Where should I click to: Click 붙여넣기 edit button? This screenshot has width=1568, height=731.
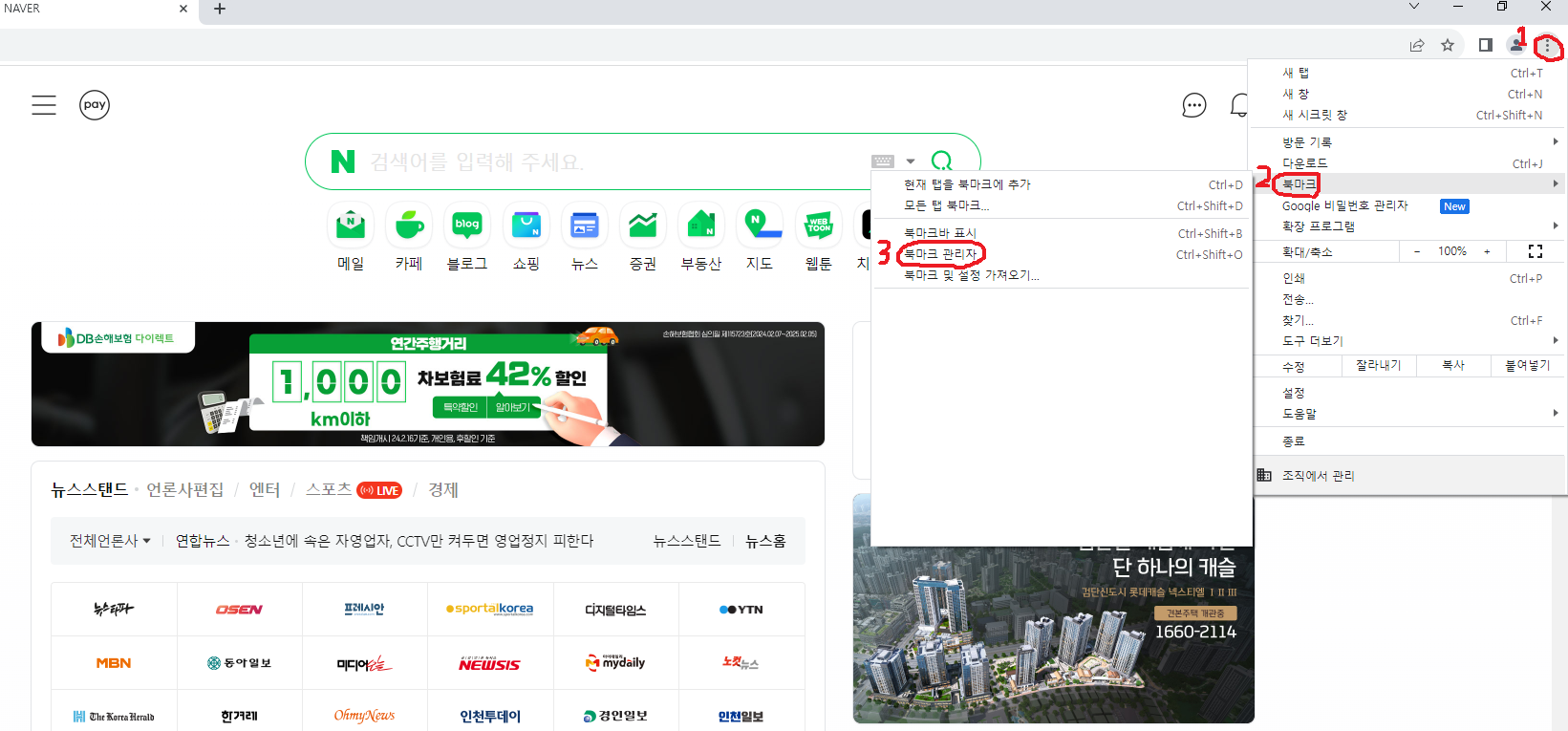[x=1528, y=366]
